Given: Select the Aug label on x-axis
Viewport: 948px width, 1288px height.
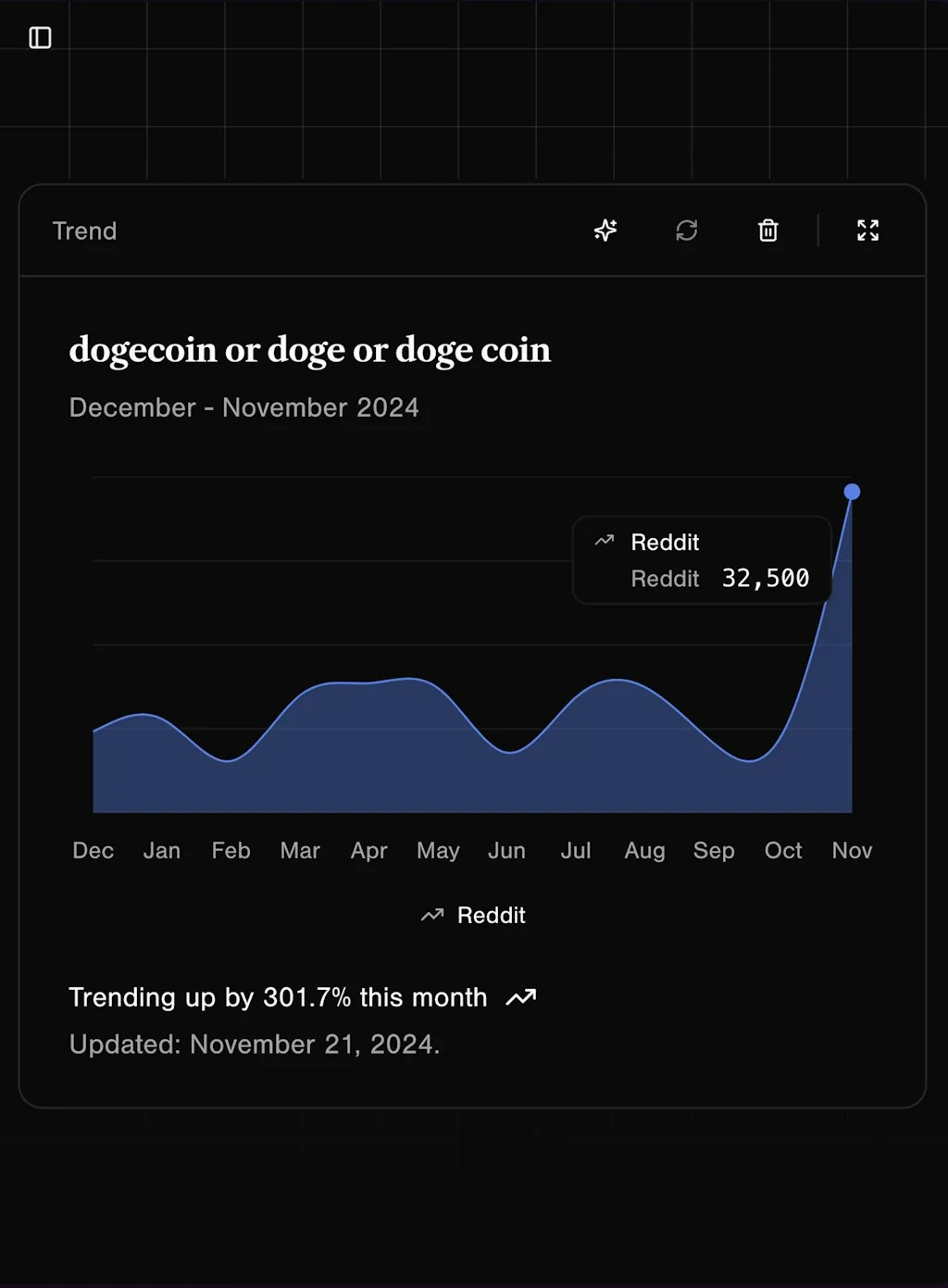Looking at the screenshot, I should [644, 851].
